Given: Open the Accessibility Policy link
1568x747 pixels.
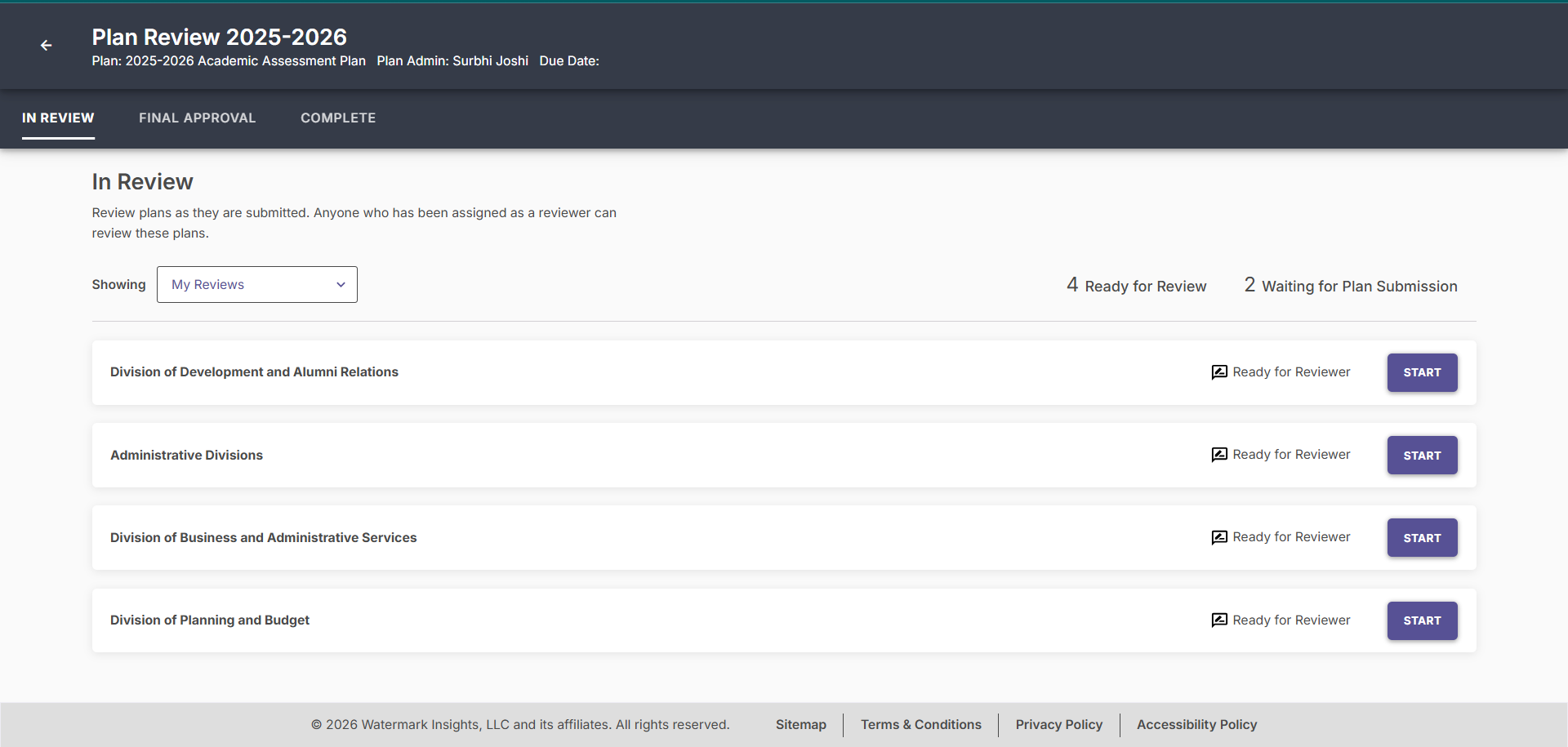Looking at the screenshot, I should (1197, 724).
